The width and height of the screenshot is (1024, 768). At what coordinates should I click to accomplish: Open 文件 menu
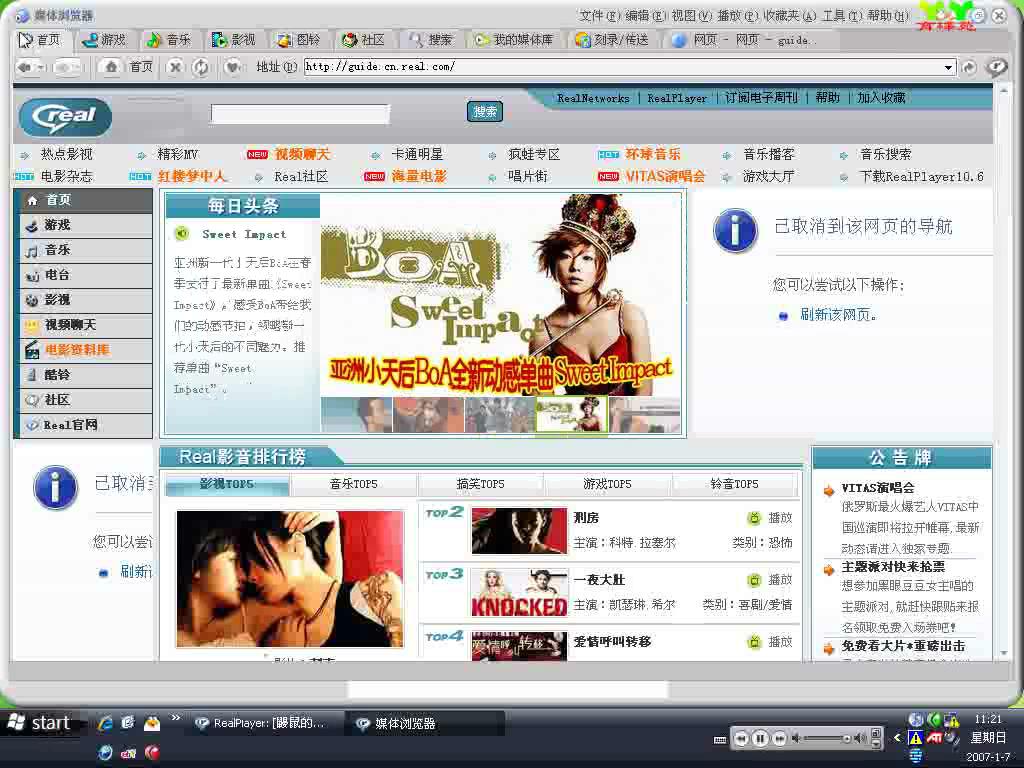[x=599, y=16]
